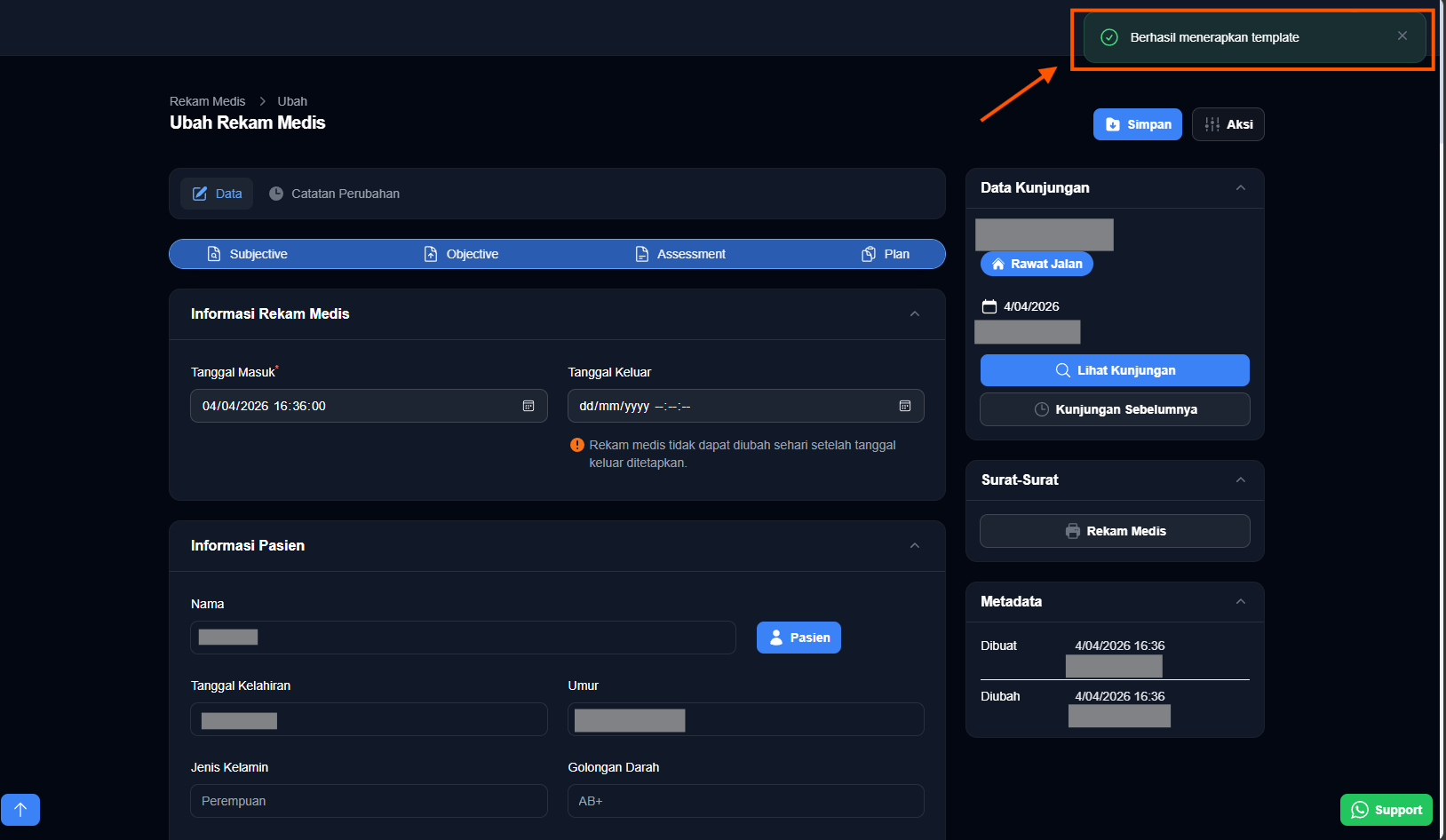This screenshot has width=1446, height=840.
Task: Click the calendar icon next to 4/04/2026
Action: [989, 306]
